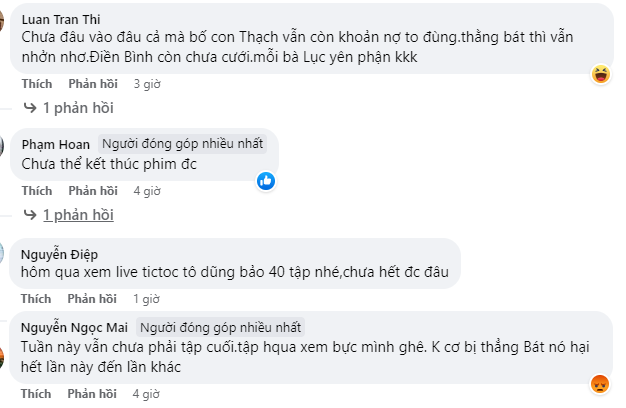Expand "1 phản hồi" under Phạm Hoan's comment
626x408 pixels.
[x=78, y=215]
